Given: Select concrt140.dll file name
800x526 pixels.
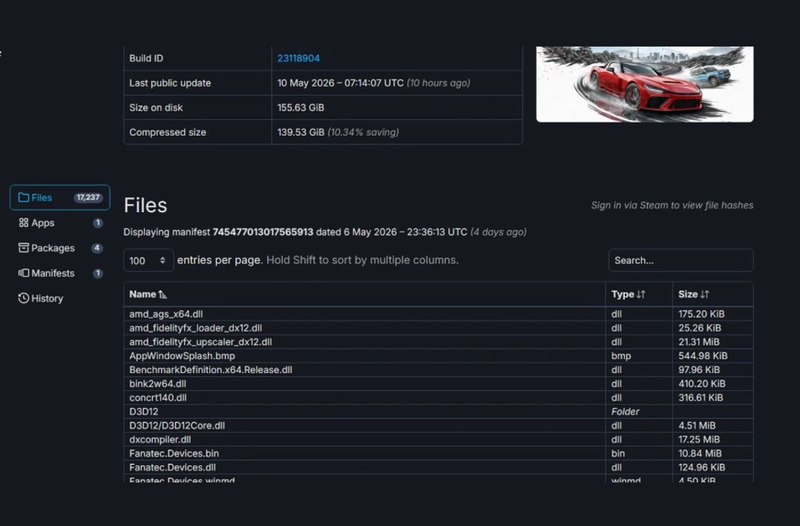Looking at the screenshot, I should tap(158, 397).
